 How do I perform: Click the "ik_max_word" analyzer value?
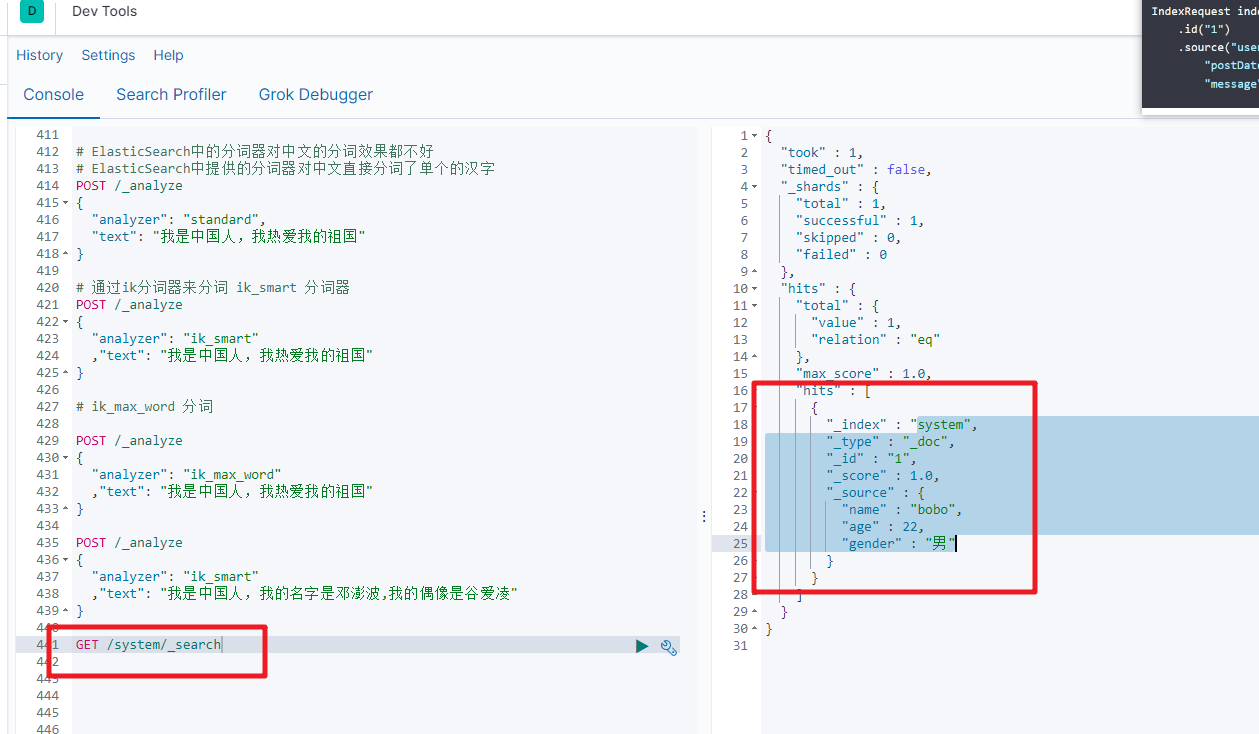click(233, 474)
